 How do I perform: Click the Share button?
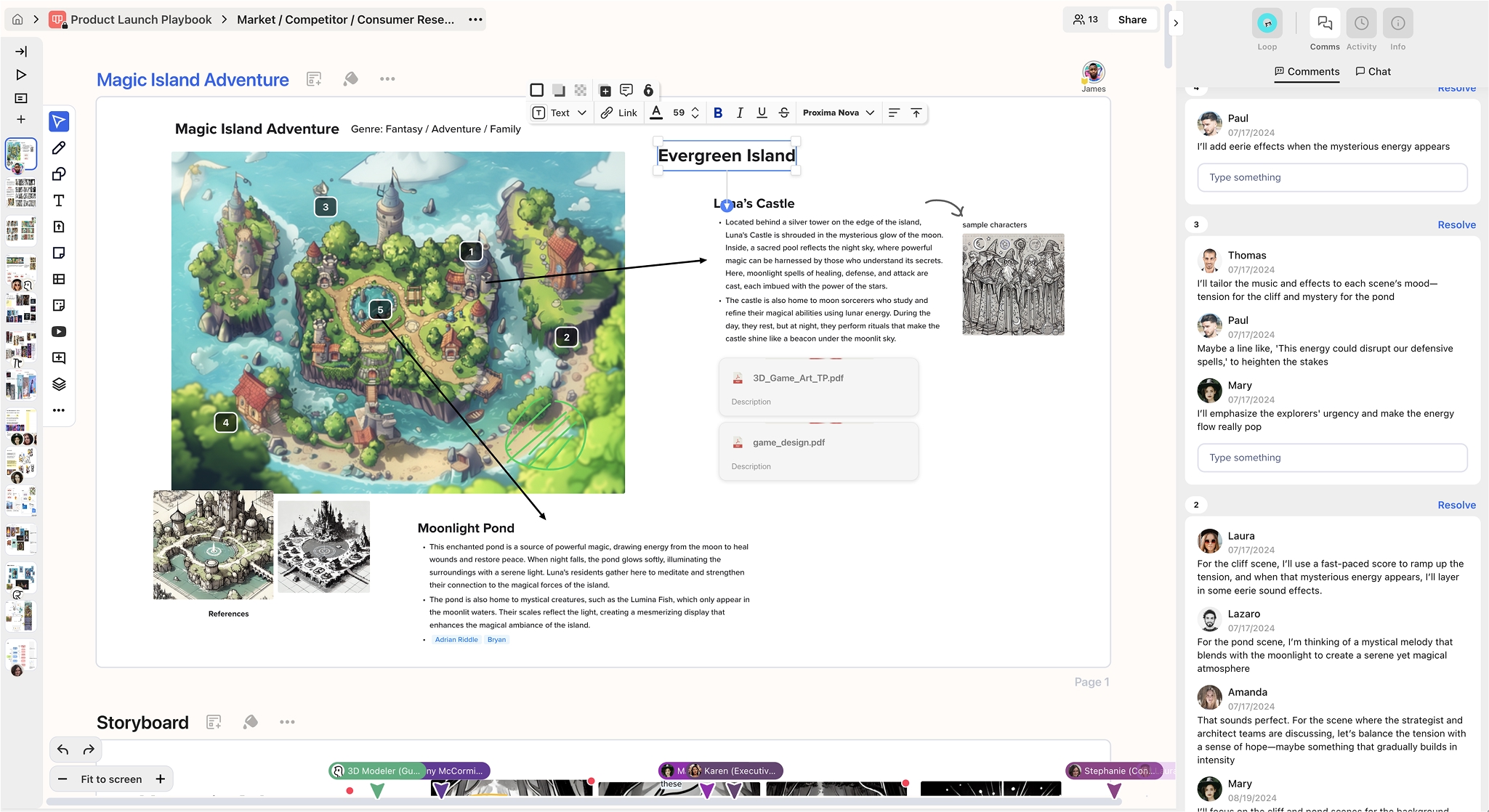(1131, 20)
